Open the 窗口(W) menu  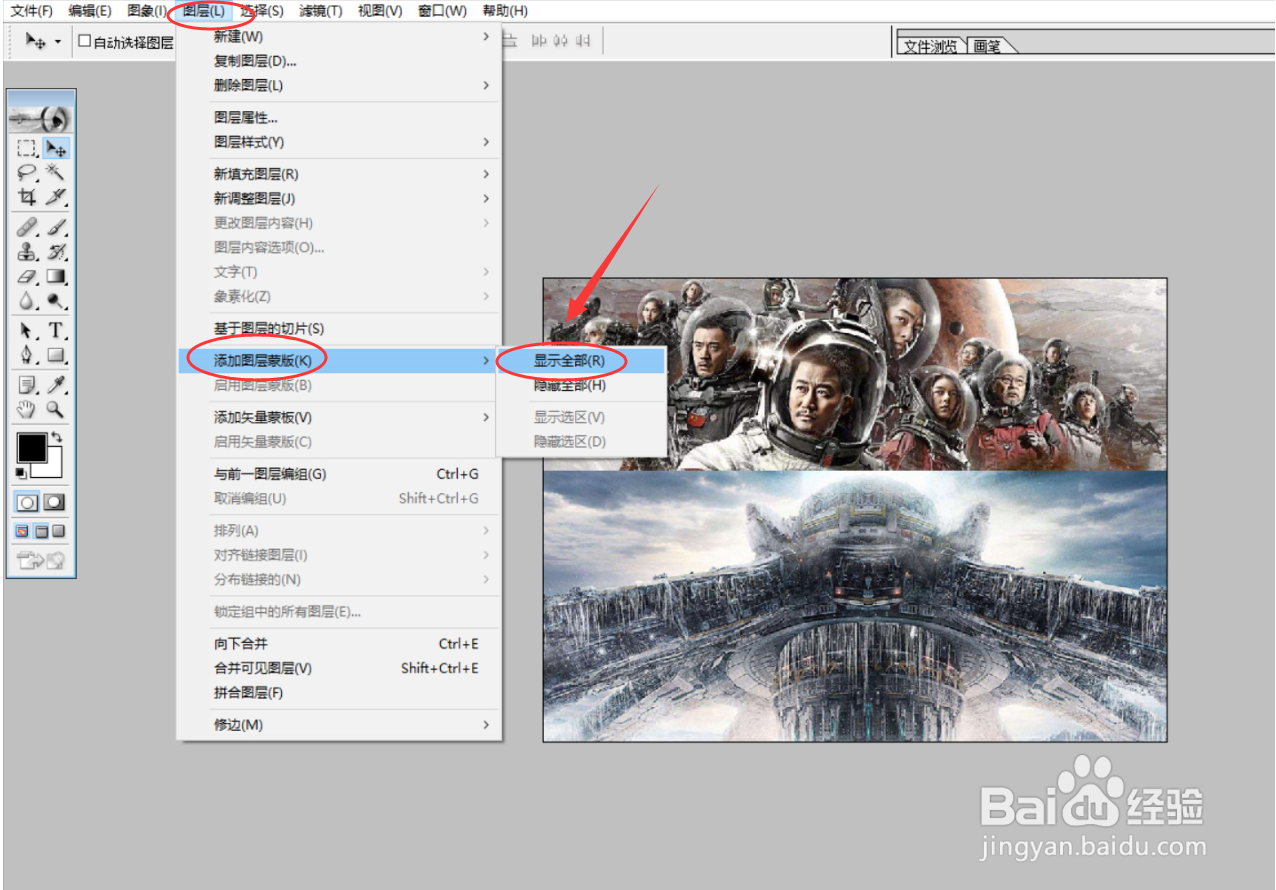pos(442,11)
